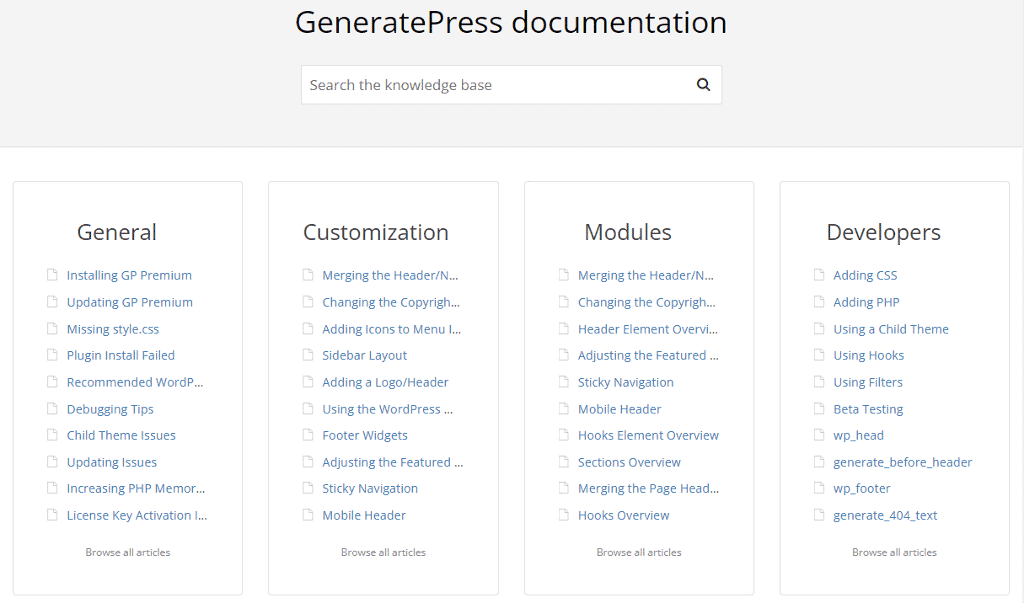This screenshot has width=1024, height=603.
Task: Click page icon next to Footer Widgets
Action: [308, 435]
